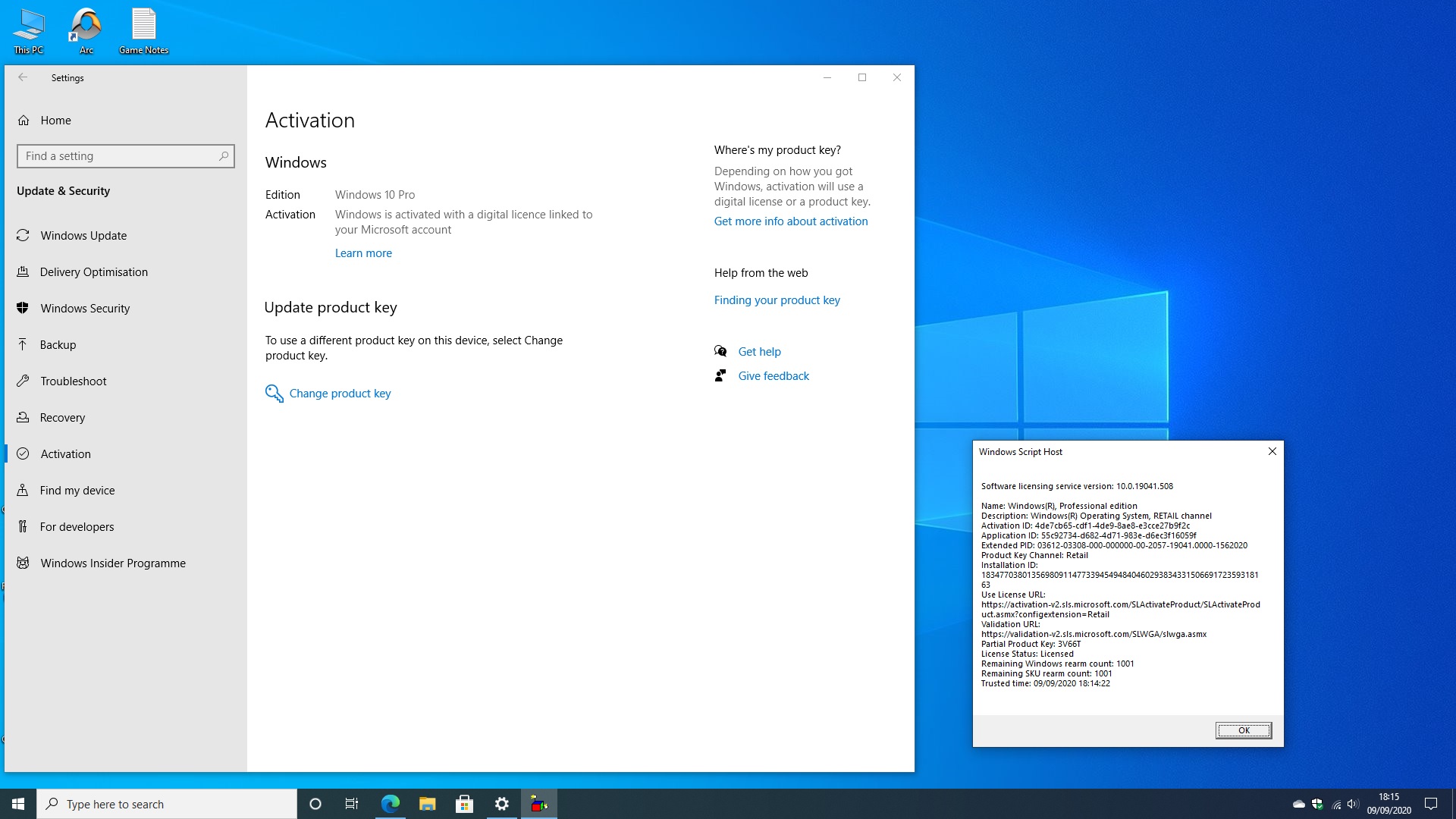The height and width of the screenshot is (819, 1456).
Task: Select Windows Security in the sidebar
Action: click(x=84, y=308)
